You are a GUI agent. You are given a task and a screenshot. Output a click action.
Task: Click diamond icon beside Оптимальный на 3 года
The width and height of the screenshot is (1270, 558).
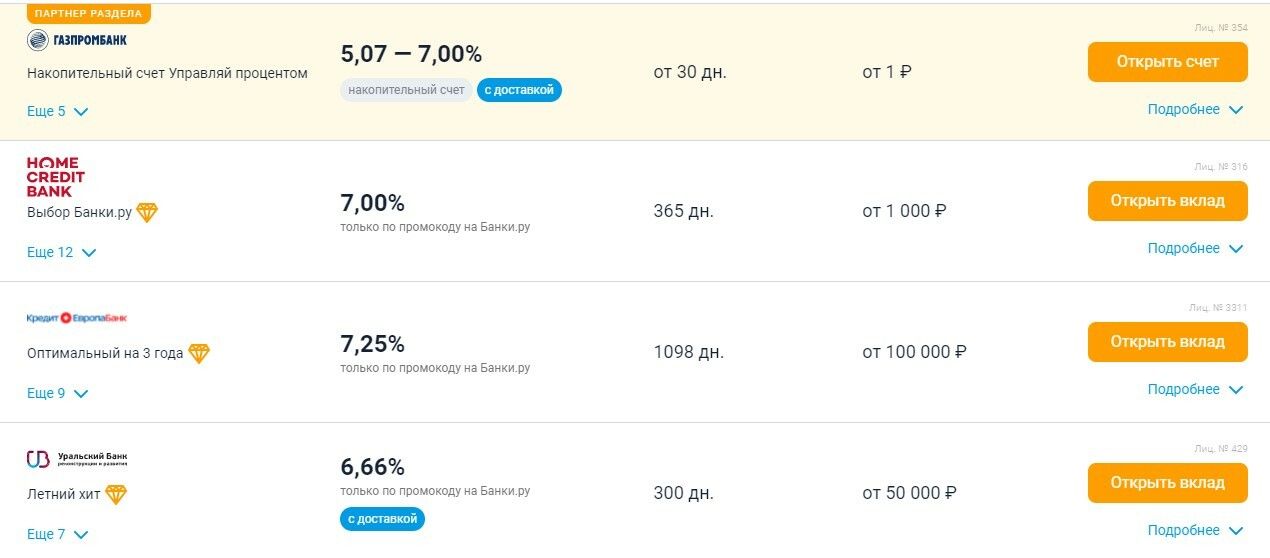[199, 353]
